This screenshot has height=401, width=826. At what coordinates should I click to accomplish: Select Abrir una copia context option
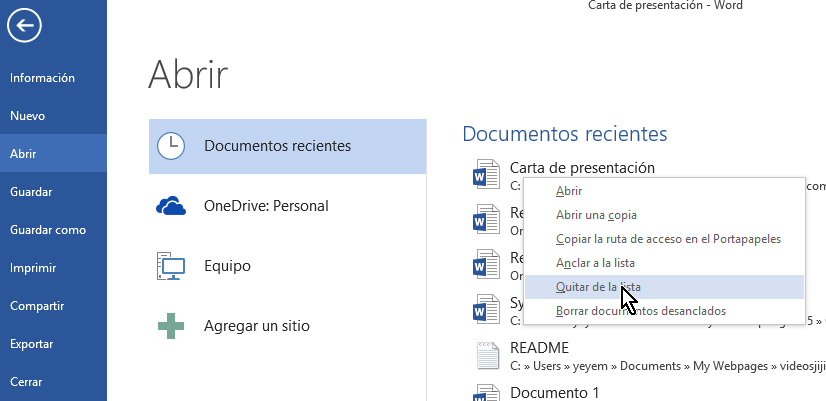[665, 215]
